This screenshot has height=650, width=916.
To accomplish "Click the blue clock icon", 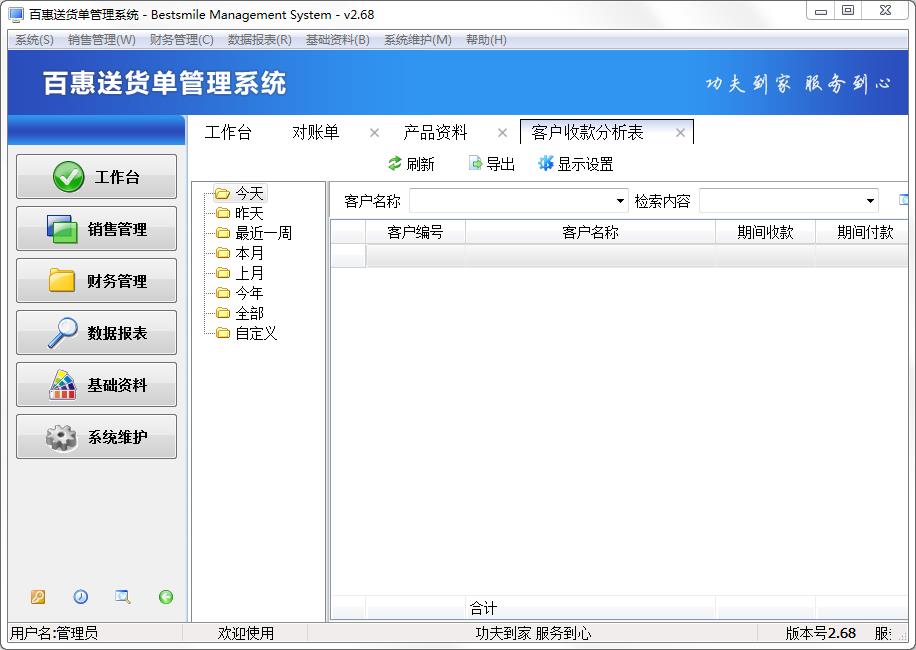I will pos(80,597).
